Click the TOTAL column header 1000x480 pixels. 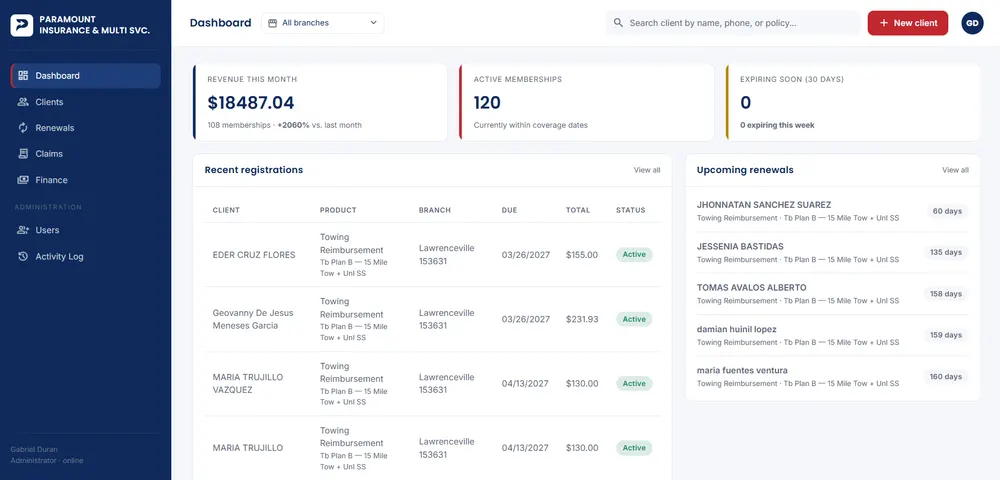click(x=578, y=210)
